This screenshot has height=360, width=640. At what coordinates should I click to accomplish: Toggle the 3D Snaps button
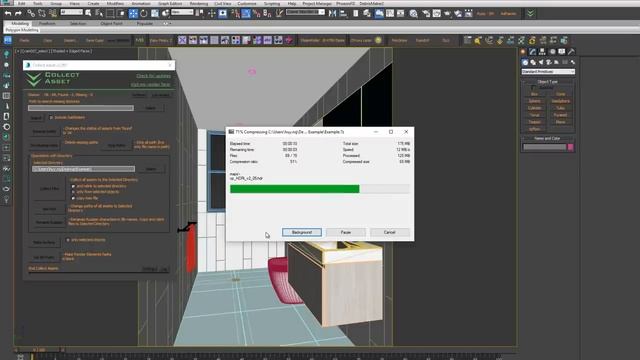click(235, 13)
